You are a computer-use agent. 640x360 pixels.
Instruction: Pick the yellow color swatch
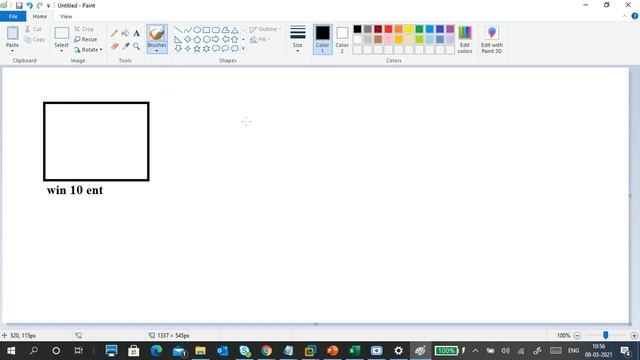click(x=409, y=29)
